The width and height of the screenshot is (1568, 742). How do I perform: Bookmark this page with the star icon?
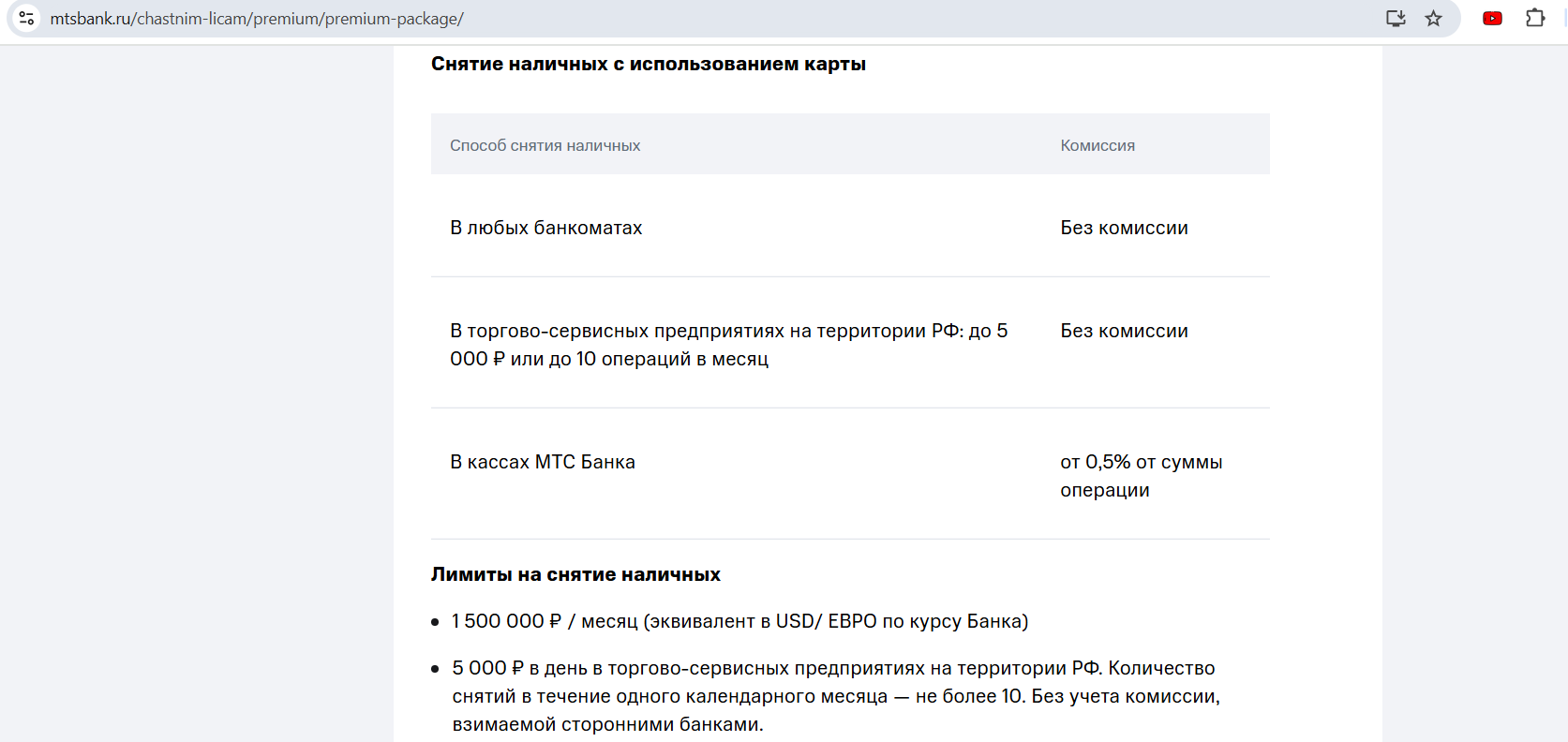[x=1433, y=18]
